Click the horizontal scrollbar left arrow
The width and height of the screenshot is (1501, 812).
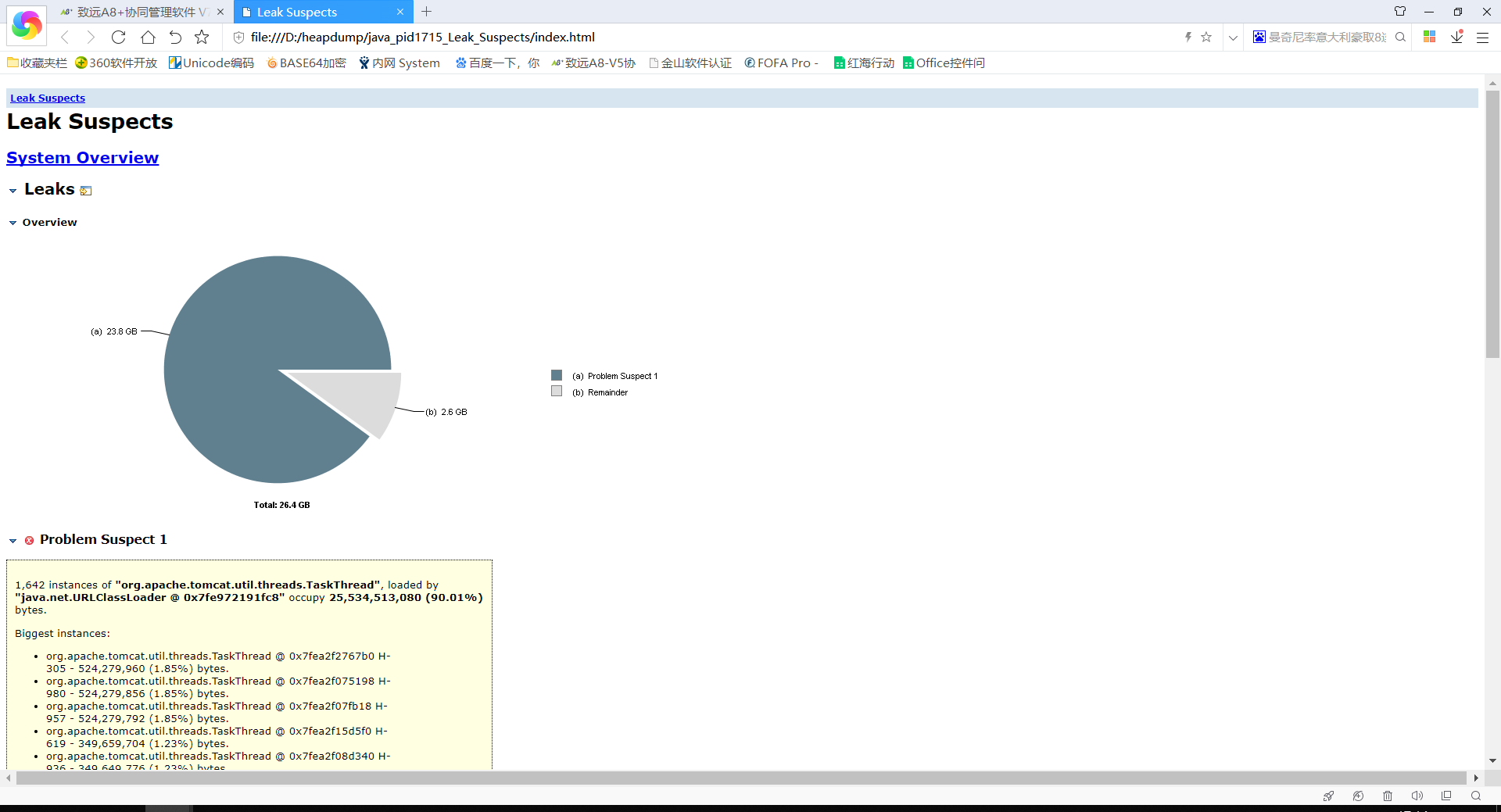pyautogui.click(x=9, y=778)
